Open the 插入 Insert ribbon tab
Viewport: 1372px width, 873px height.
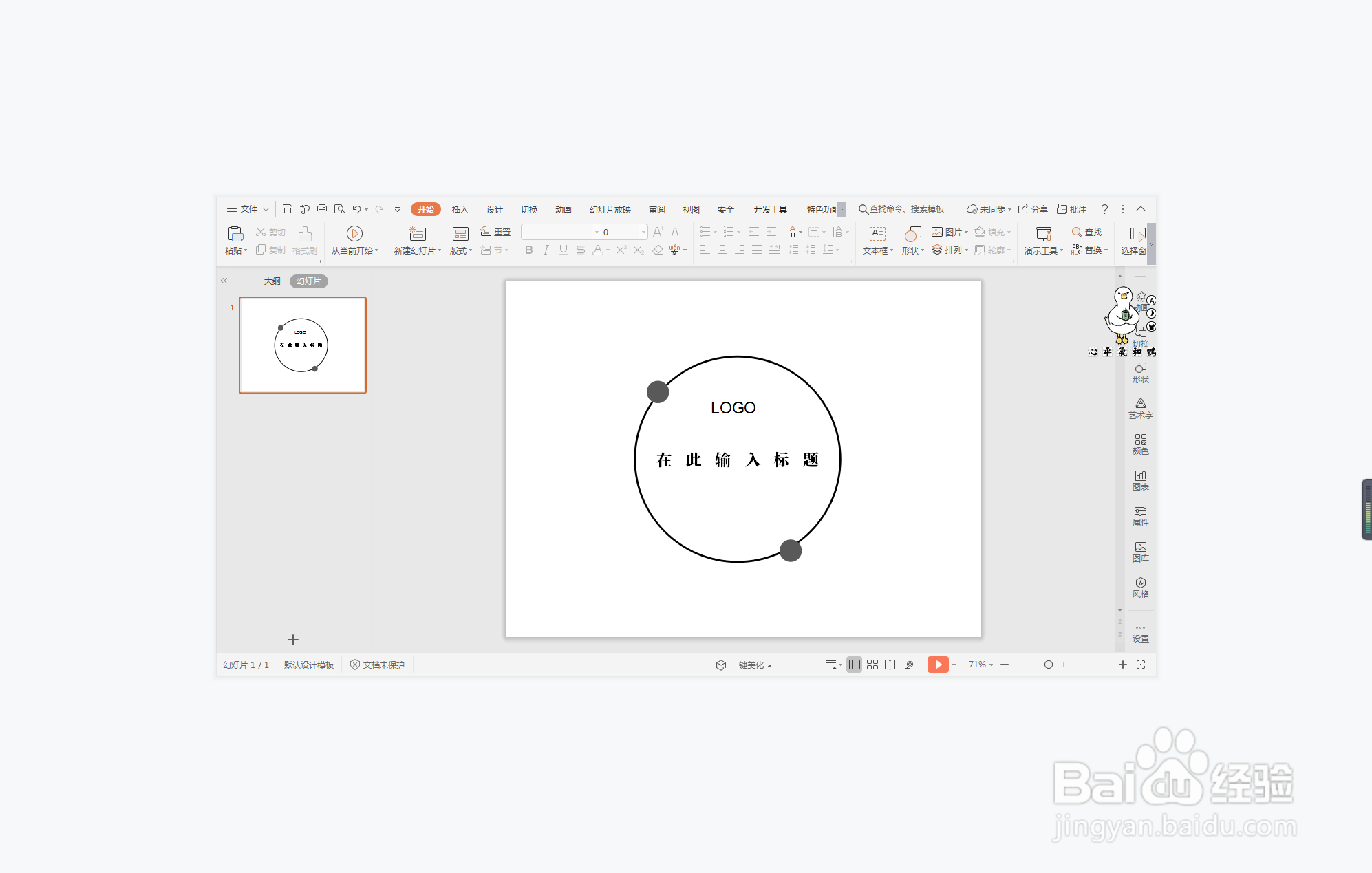[x=460, y=209]
